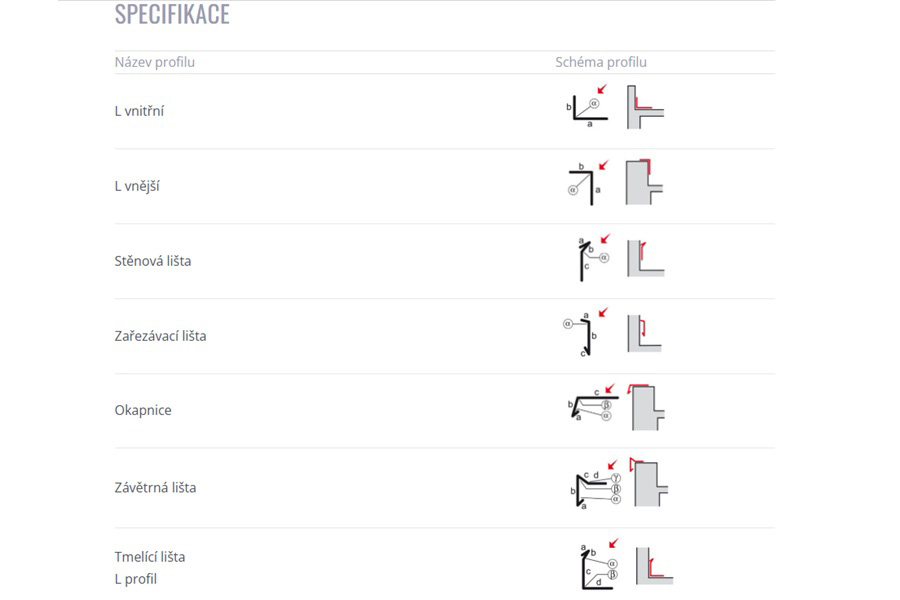900x600 pixels.
Task: Click the SPECIFIKACE heading
Action: 172,14
